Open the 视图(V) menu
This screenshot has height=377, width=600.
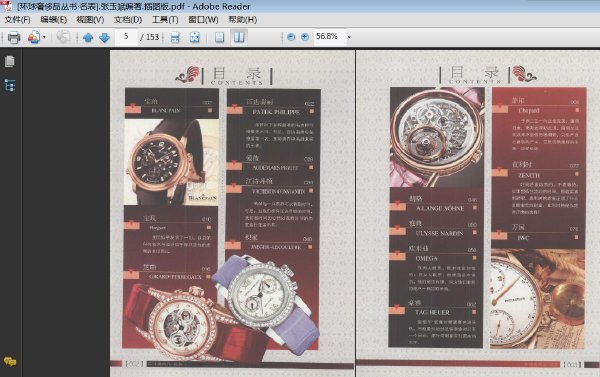90,20
